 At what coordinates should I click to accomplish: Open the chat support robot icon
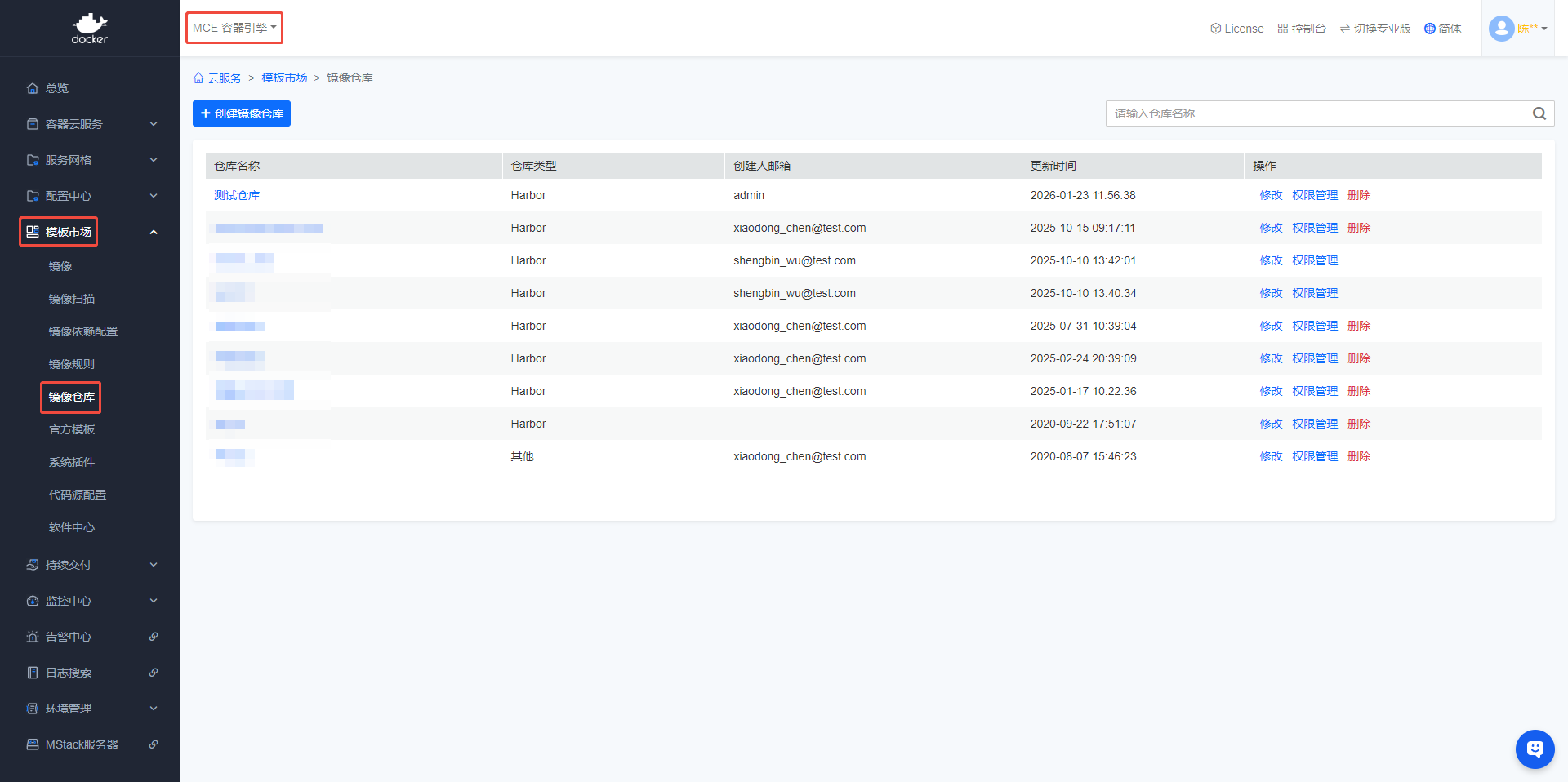click(1535, 749)
